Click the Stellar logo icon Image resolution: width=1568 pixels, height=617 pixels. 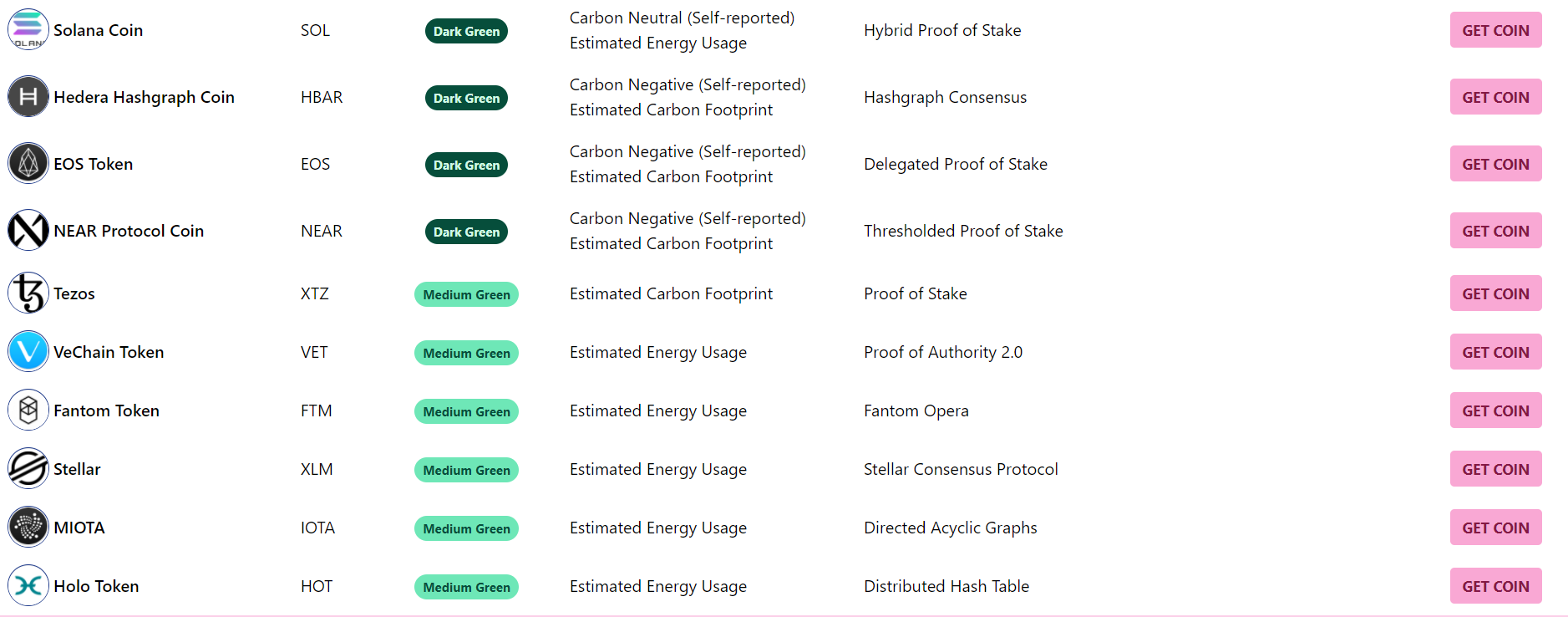tap(28, 469)
